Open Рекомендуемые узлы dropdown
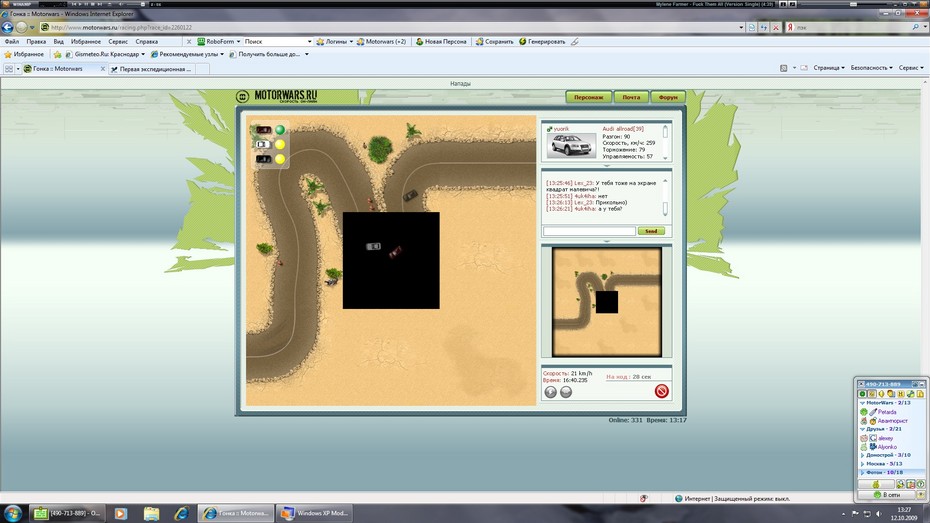 point(187,54)
